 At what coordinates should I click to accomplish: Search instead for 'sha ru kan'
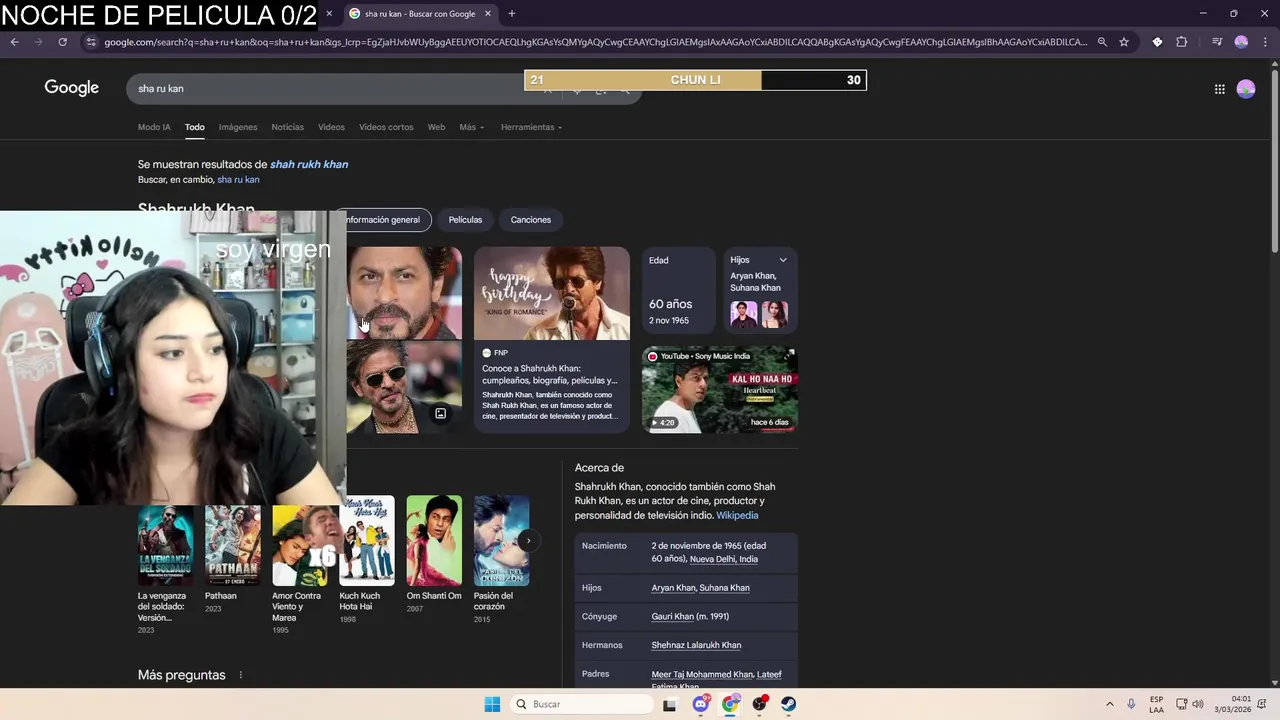click(x=238, y=180)
